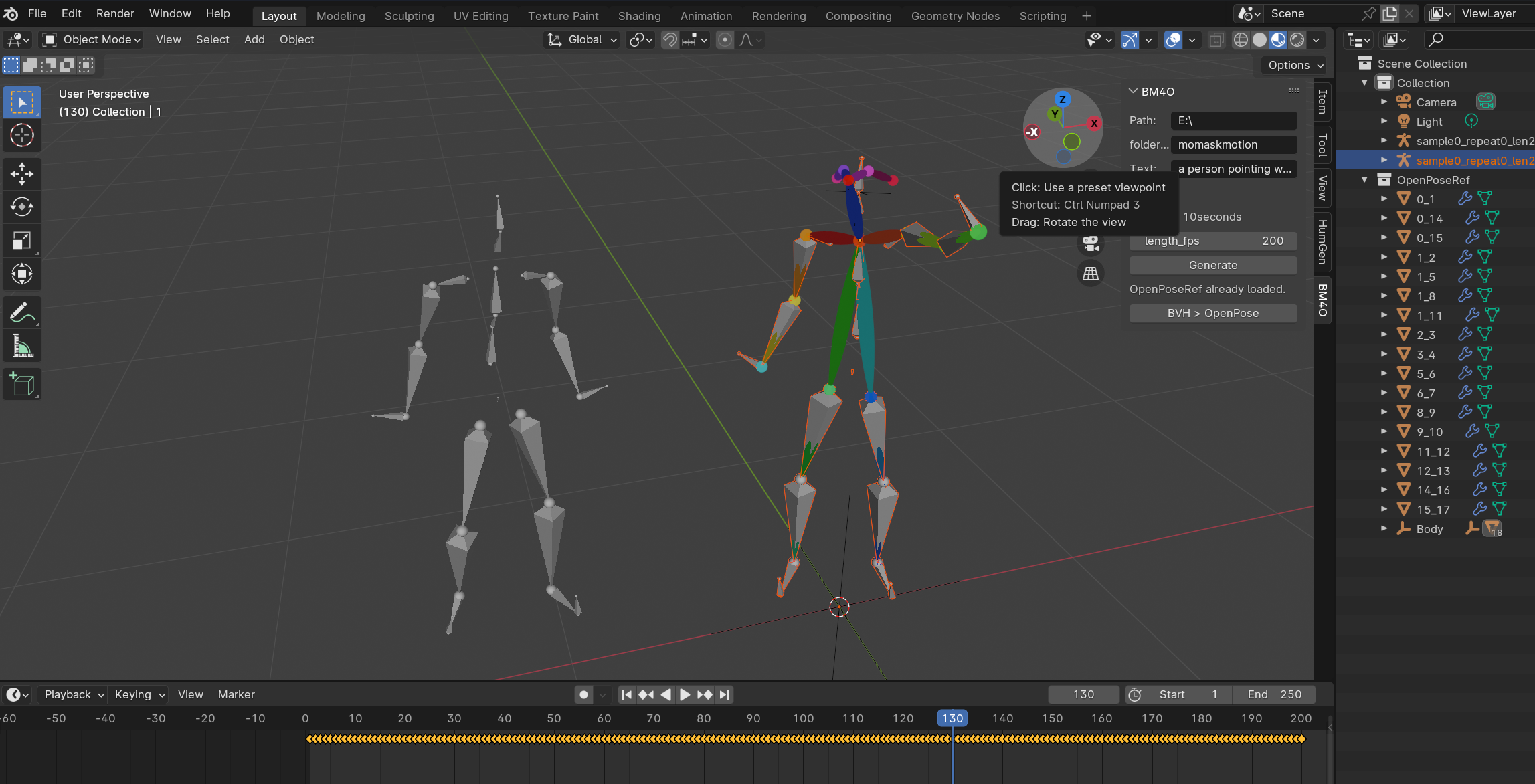
Task: Select the Scale tool
Action: pyautogui.click(x=22, y=240)
